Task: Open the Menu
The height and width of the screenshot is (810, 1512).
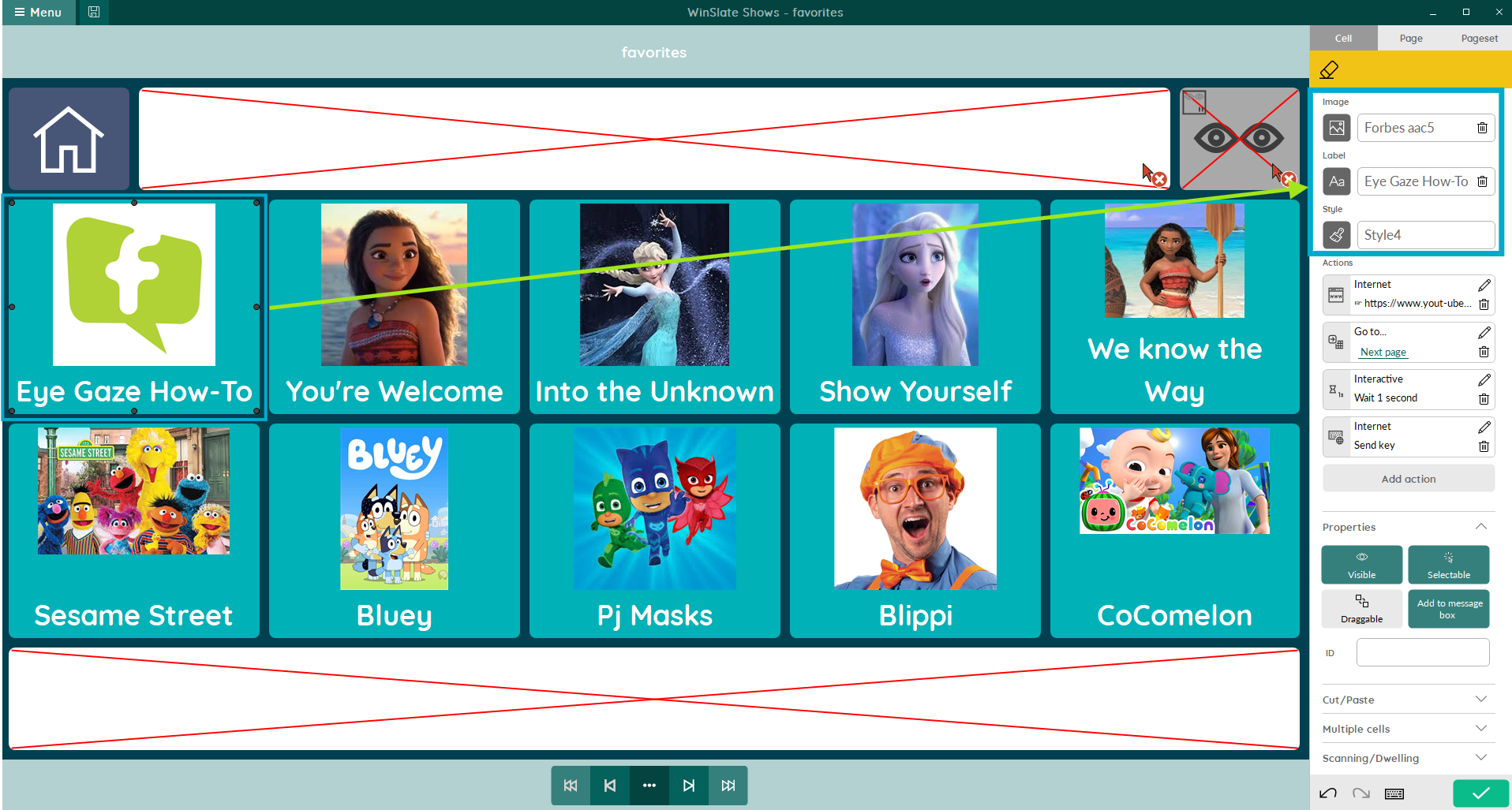Action: click(x=38, y=12)
